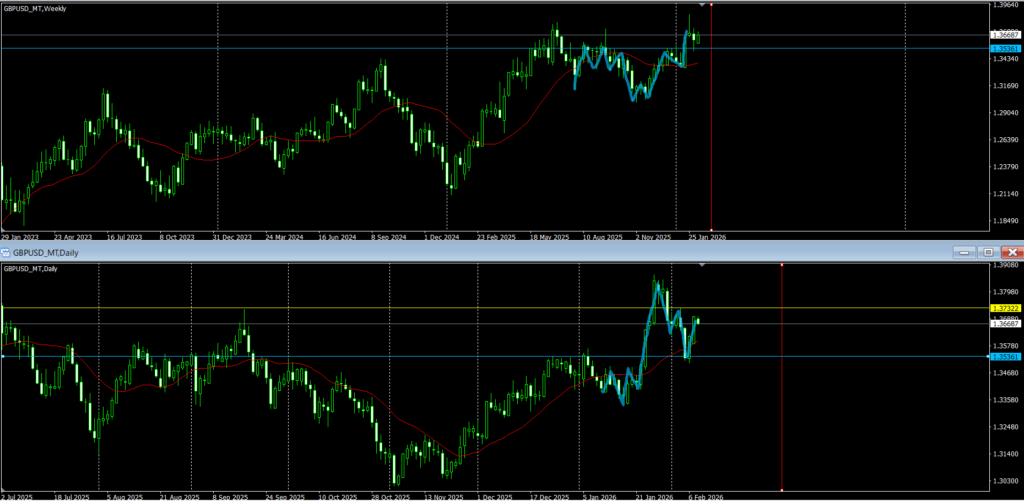Click the GBPUSD_MT,Weekly chart label
The width and height of the screenshot is (1024, 501).
tap(35, 7)
